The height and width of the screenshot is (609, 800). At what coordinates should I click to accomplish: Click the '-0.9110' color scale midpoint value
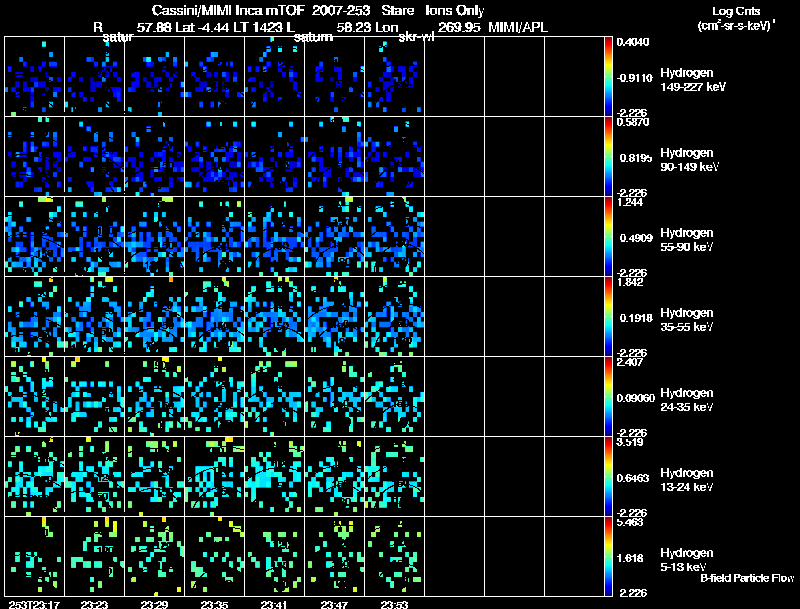634,78
